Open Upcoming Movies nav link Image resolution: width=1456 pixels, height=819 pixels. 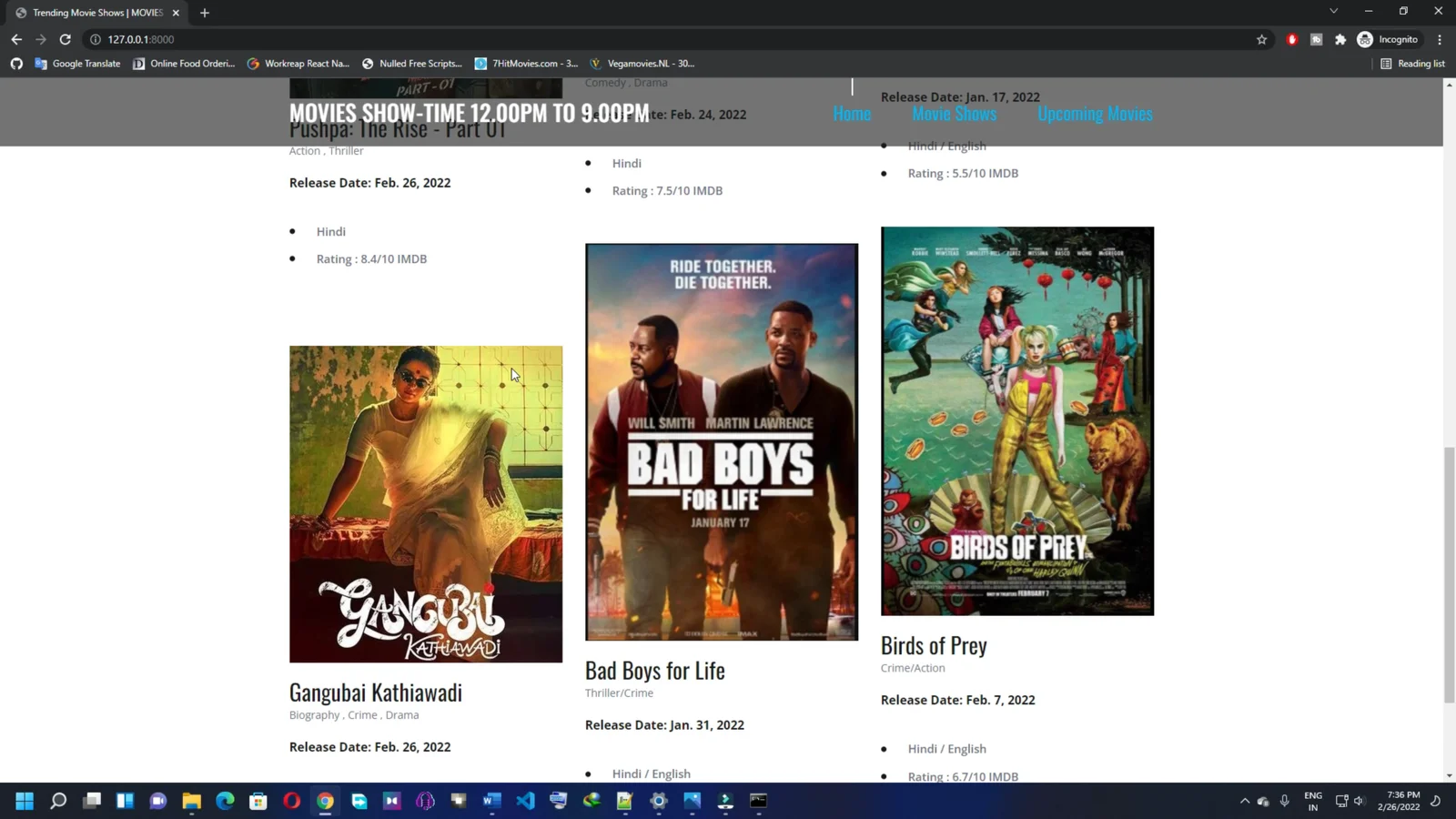(x=1095, y=114)
